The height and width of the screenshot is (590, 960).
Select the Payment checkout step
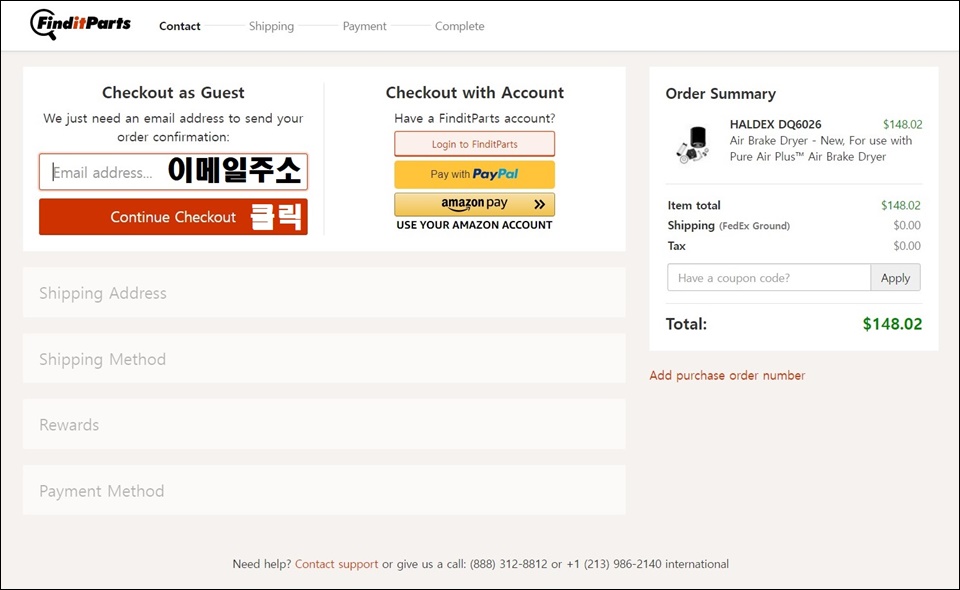click(x=364, y=26)
